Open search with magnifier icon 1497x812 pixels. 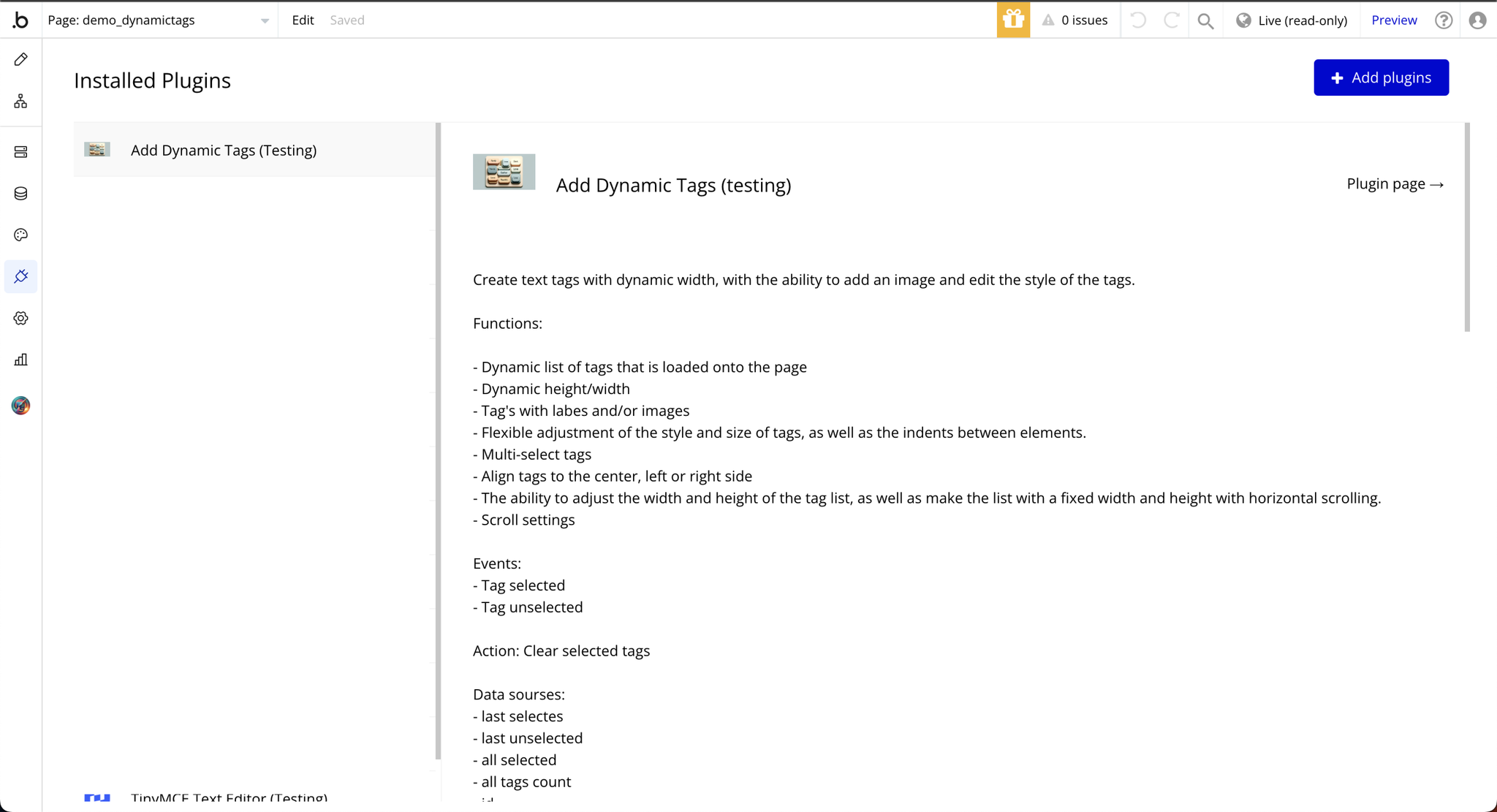1205,20
